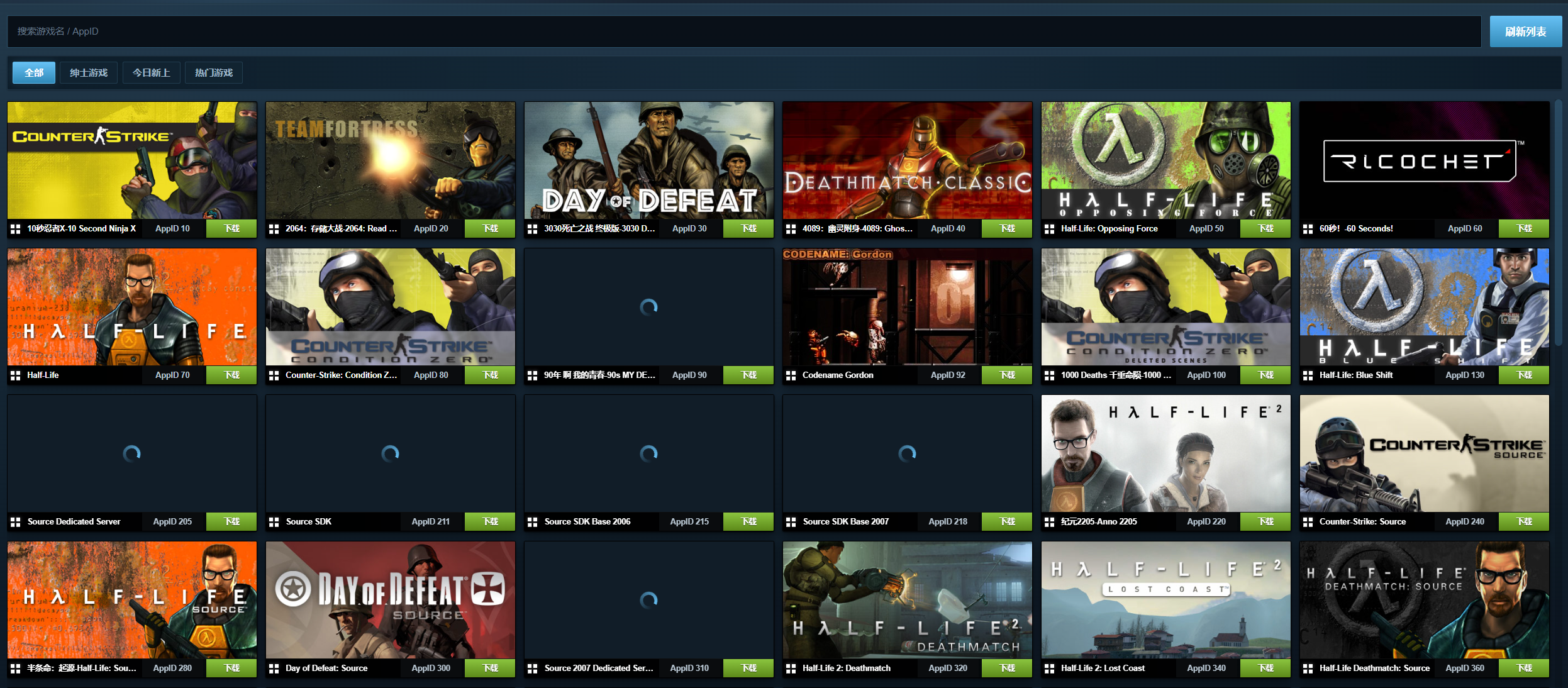Download Half-Life 2: Lost Coast
The height and width of the screenshot is (688, 1568).
1266,668
